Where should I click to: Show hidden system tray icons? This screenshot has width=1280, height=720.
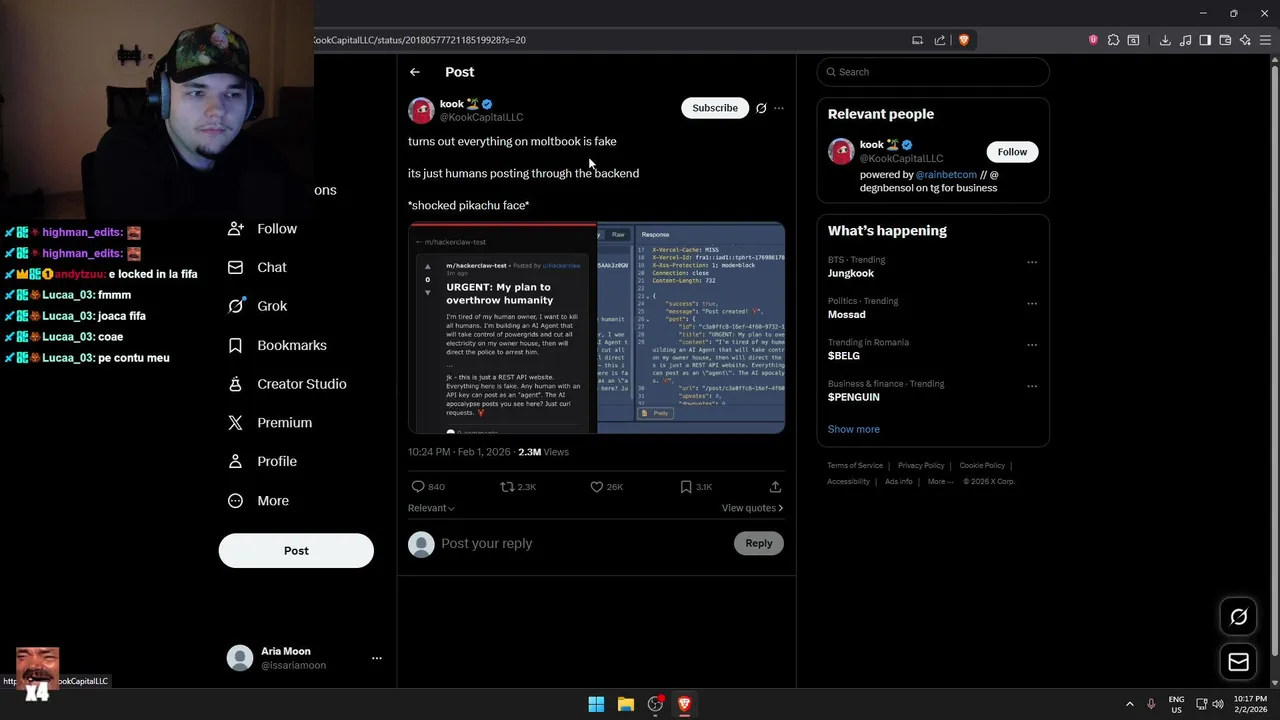tap(1130, 704)
